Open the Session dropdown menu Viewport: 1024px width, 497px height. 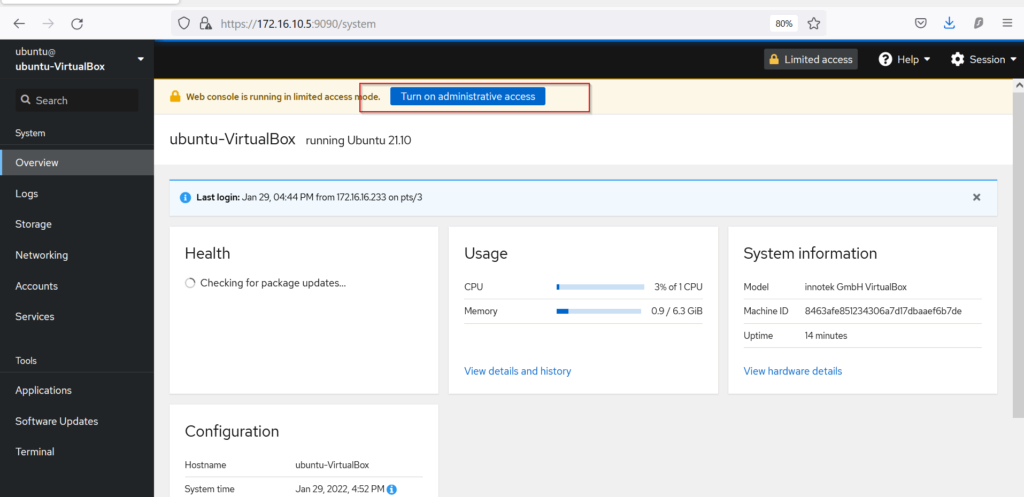(984, 59)
